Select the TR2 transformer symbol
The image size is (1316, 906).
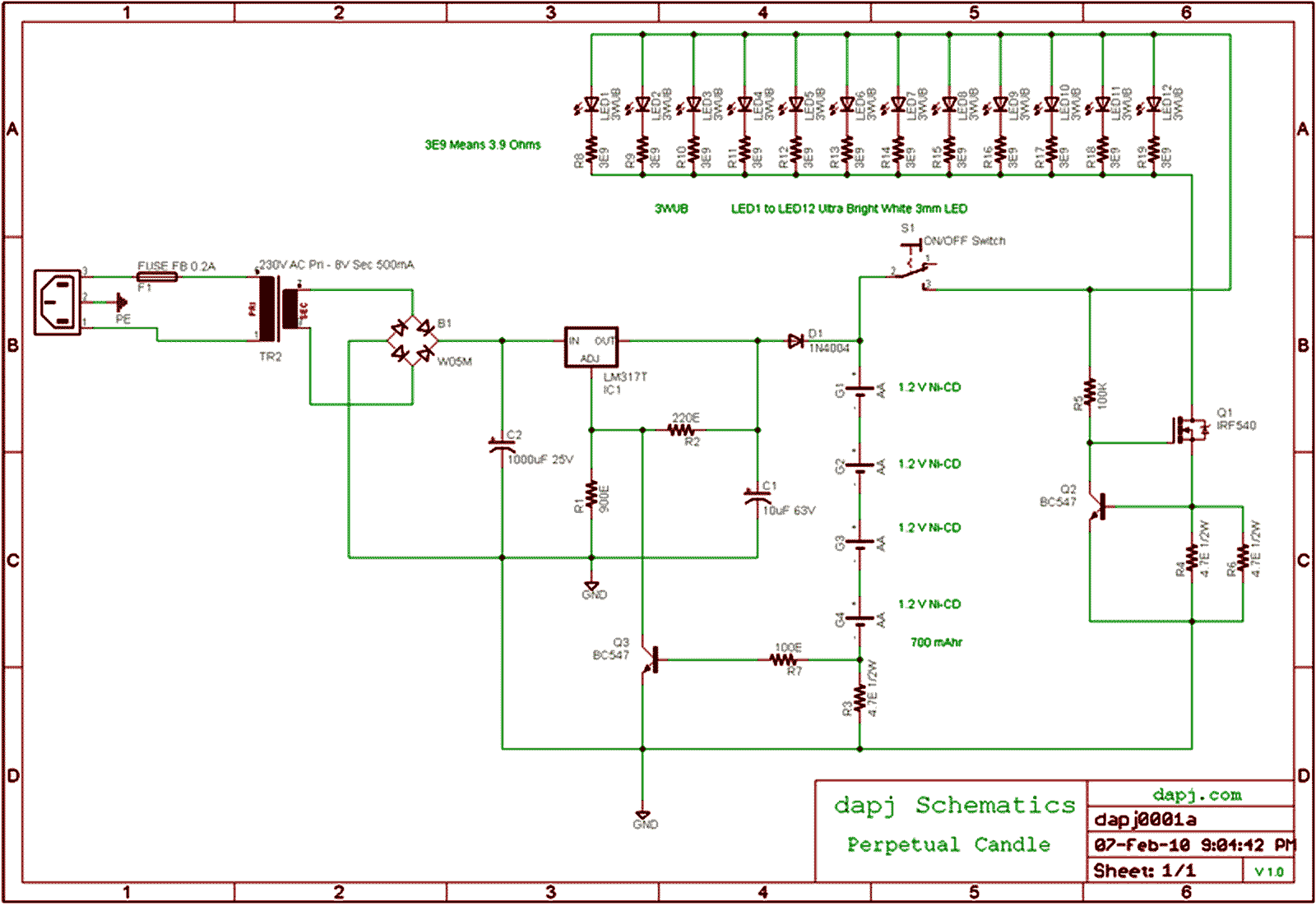pyautogui.click(x=280, y=308)
